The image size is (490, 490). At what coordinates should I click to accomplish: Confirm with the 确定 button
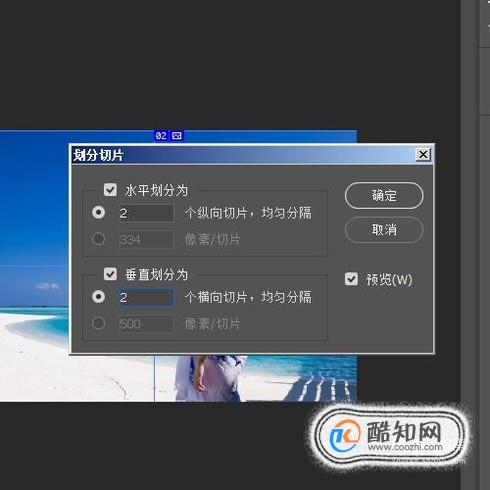pos(384,196)
